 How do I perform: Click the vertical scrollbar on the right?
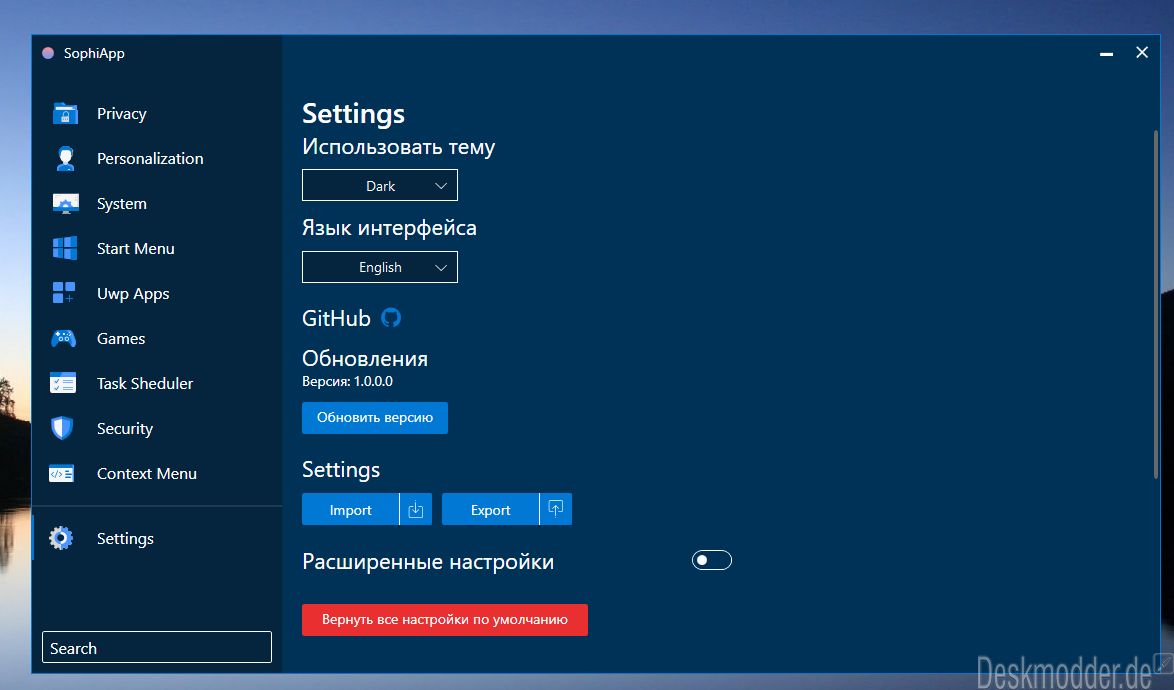tap(1156, 304)
